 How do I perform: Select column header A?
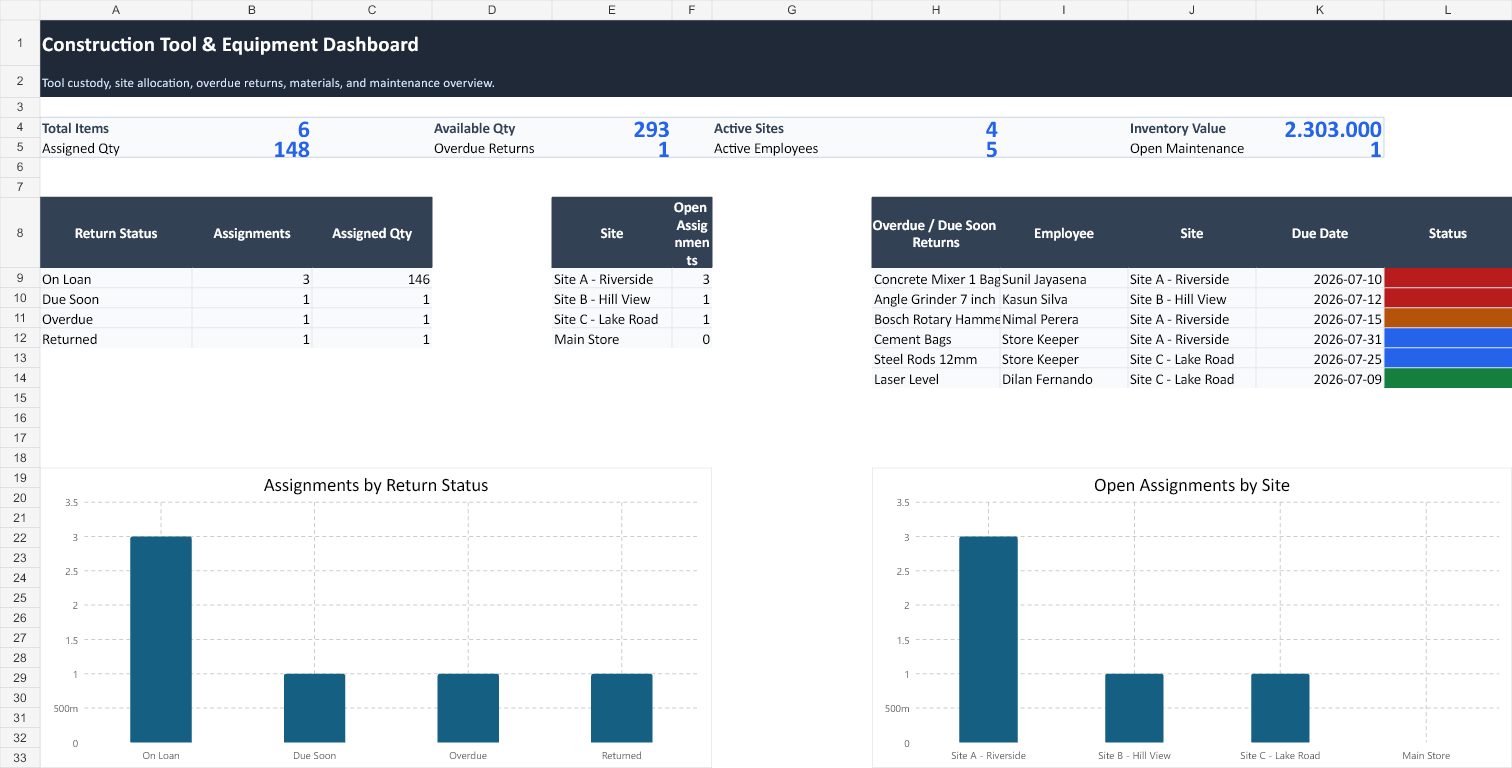click(116, 9)
